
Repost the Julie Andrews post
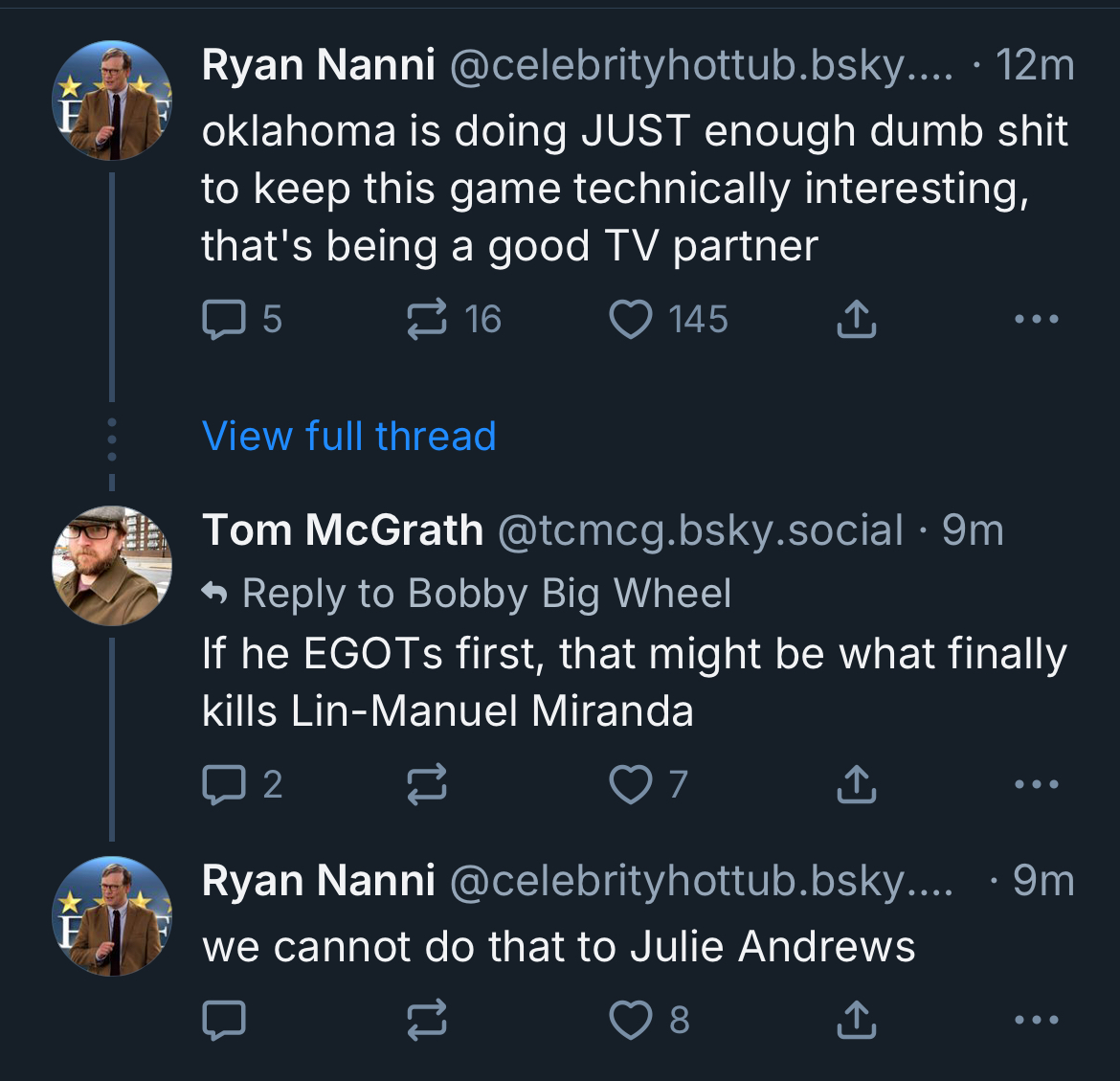click(427, 1021)
